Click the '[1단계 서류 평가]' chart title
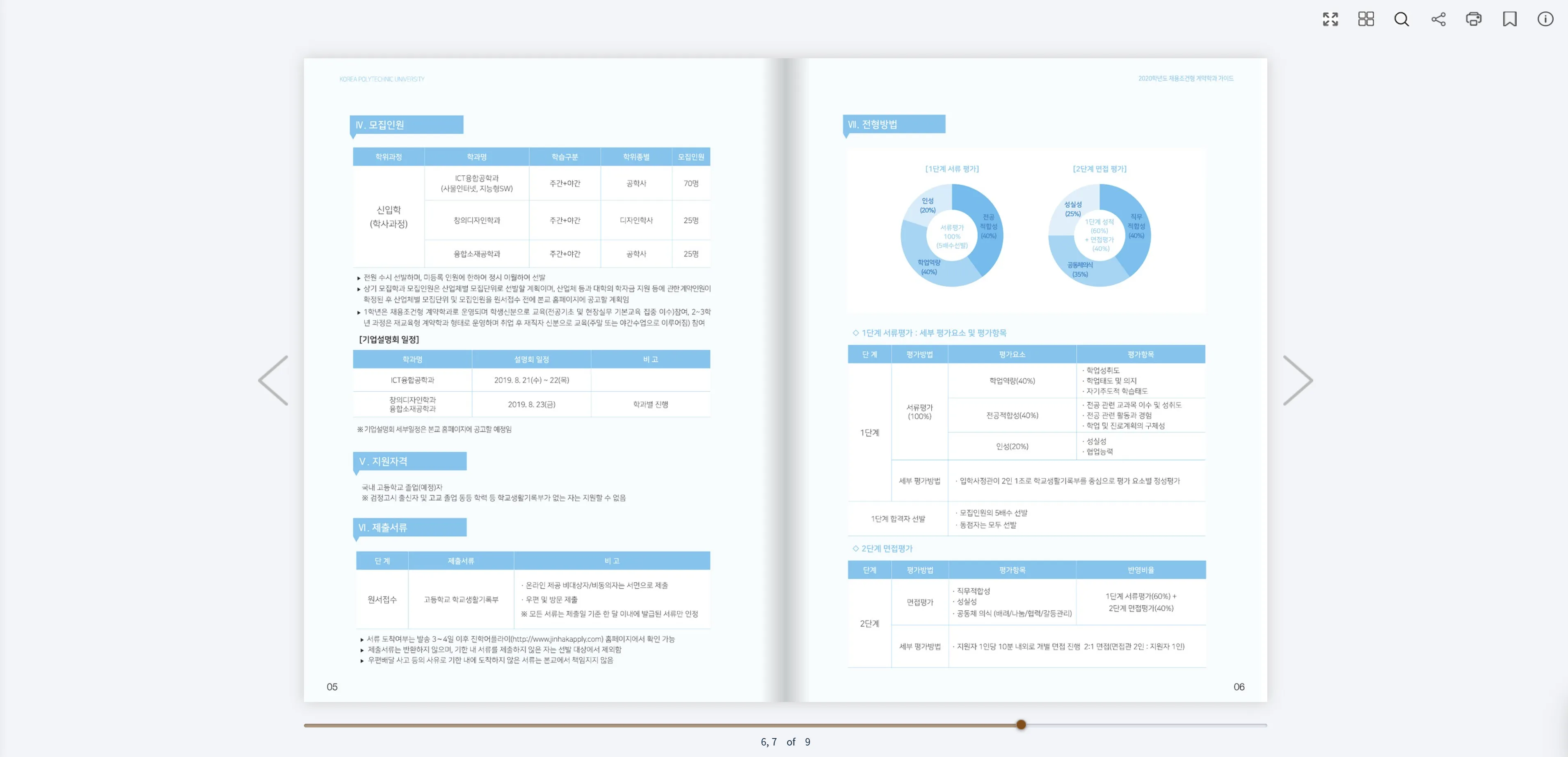Viewport: 1568px width, 757px height. point(952,169)
